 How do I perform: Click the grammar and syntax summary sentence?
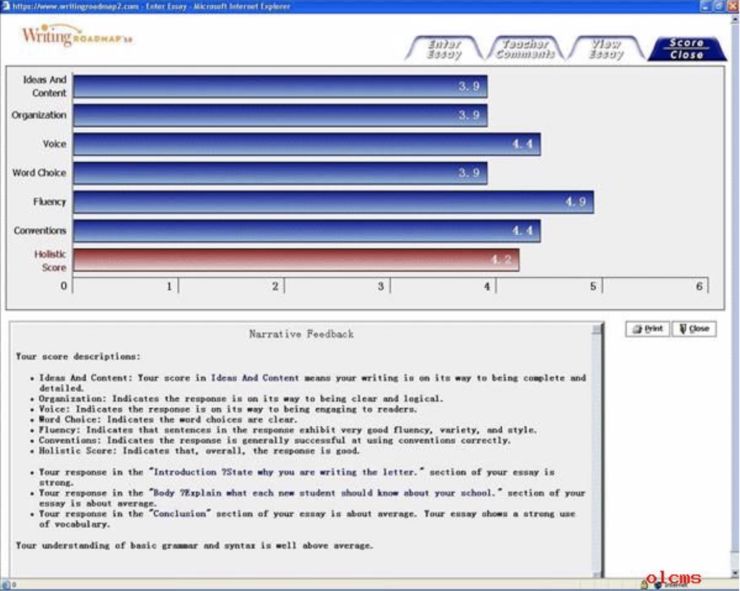194,545
